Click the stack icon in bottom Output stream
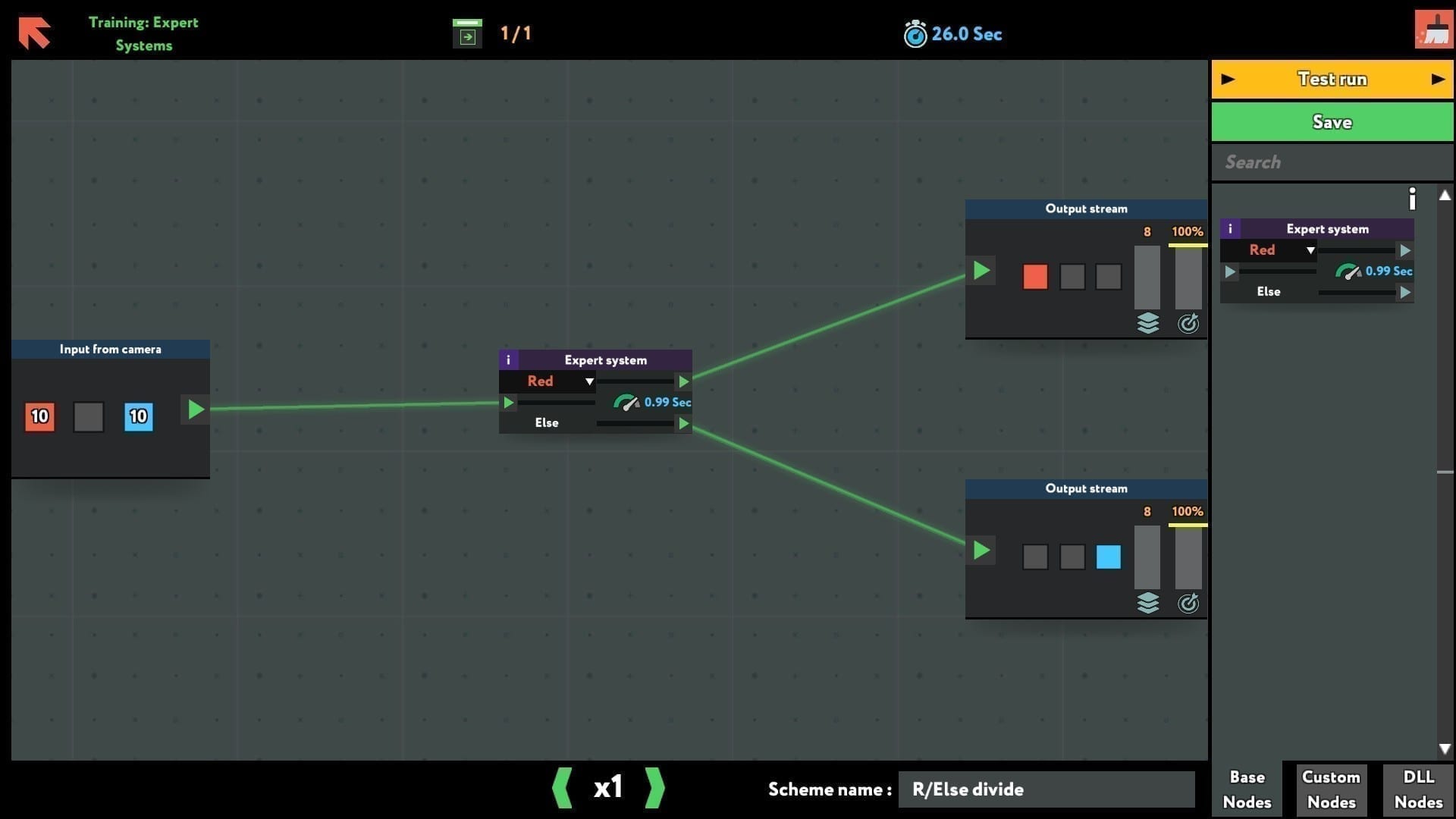This screenshot has height=819, width=1456. 1147,603
